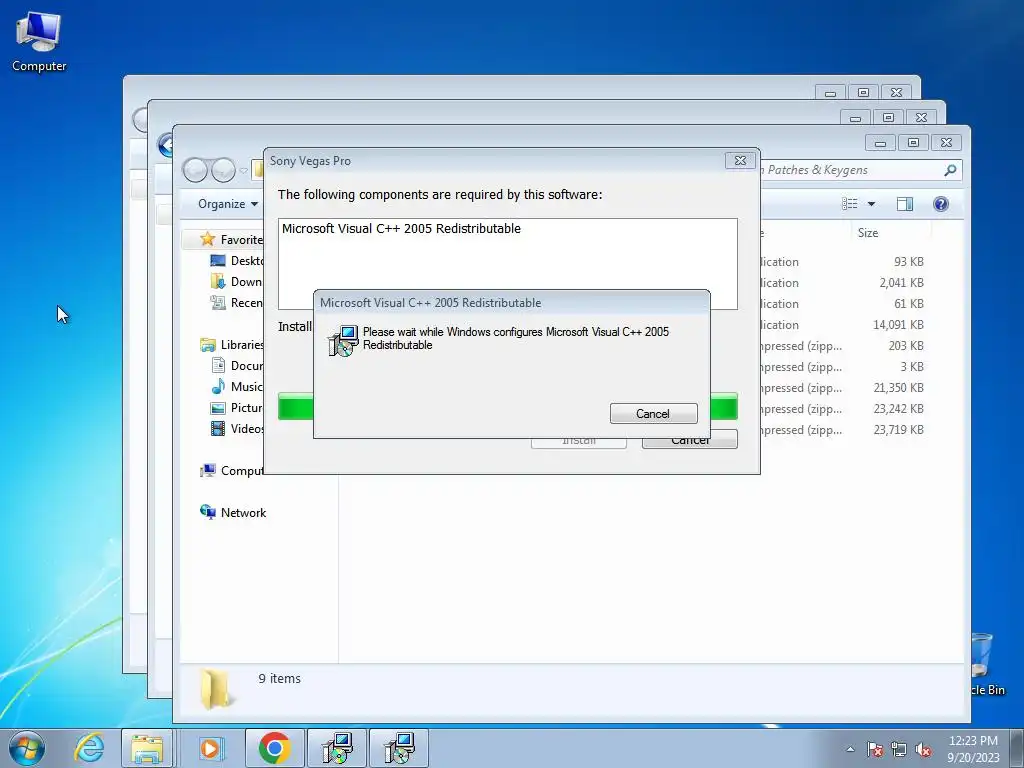The image size is (1024, 768).
Task: Open the Organize menu in Explorer
Action: tap(227, 204)
